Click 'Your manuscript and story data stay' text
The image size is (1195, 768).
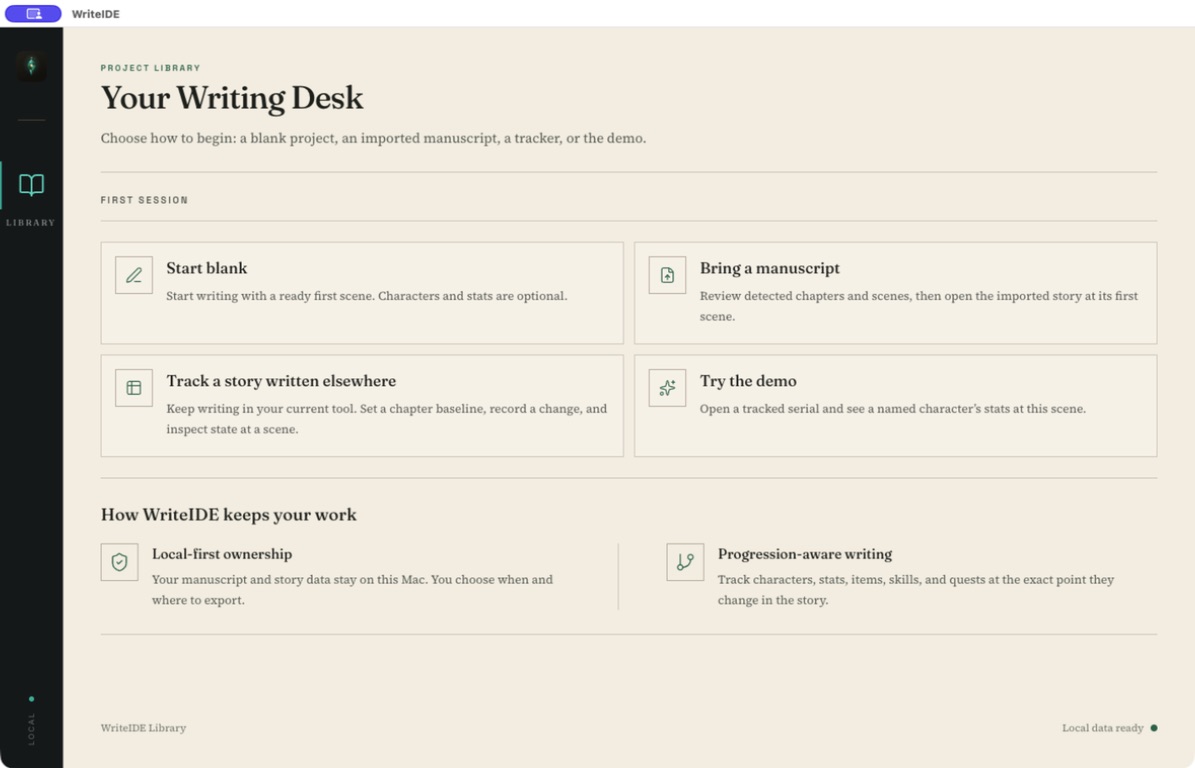[352, 590]
